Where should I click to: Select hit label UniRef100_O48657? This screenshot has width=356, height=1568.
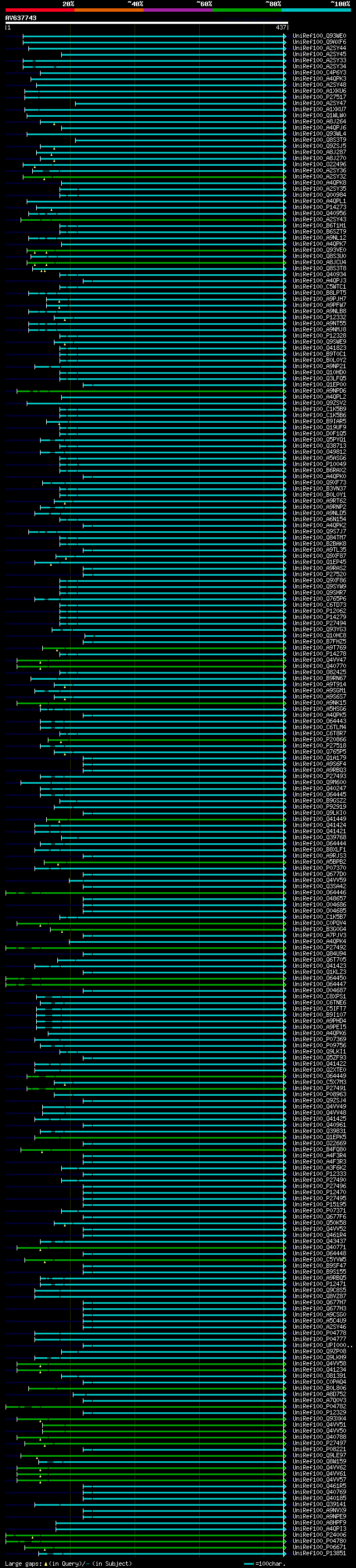pyautogui.click(x=319, y=898)
